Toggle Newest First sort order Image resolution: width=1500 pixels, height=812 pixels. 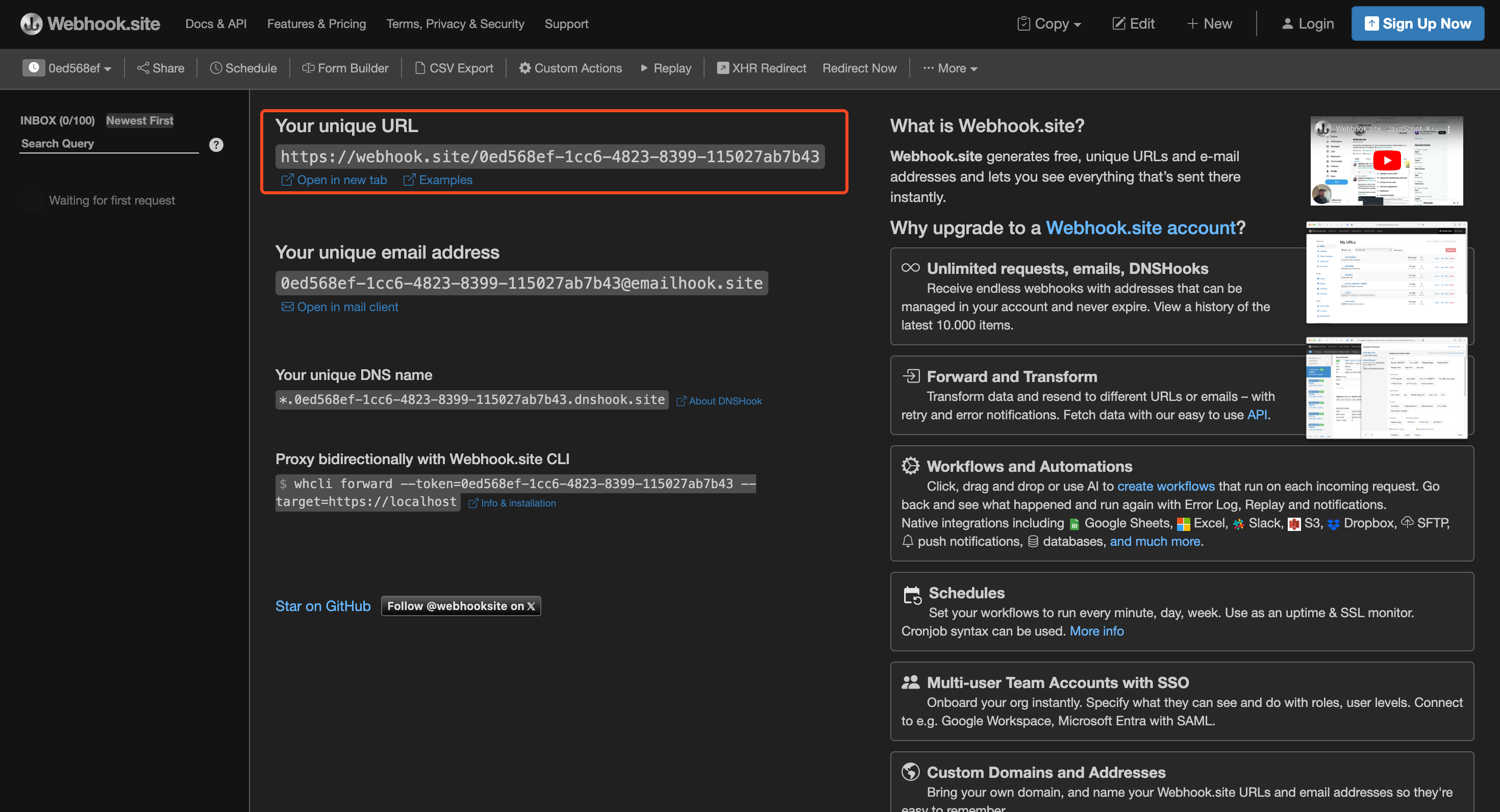point(140,120)
